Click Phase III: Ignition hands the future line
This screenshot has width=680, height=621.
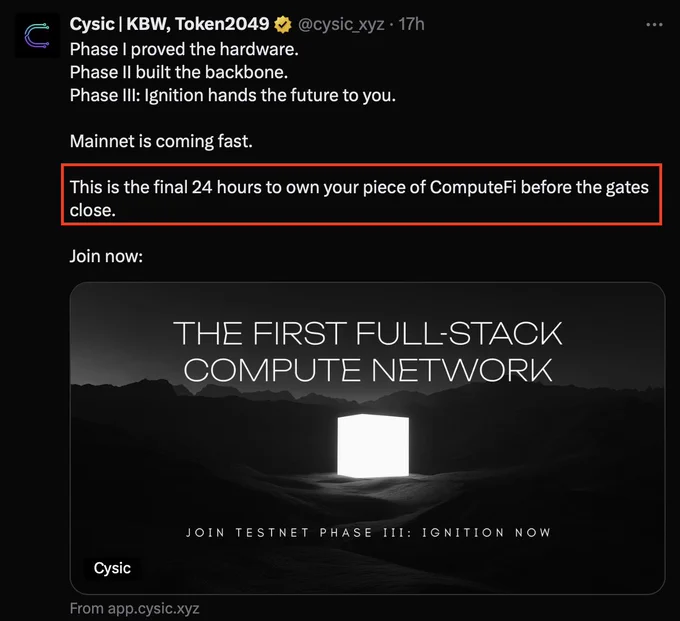(x=233, y=95)
